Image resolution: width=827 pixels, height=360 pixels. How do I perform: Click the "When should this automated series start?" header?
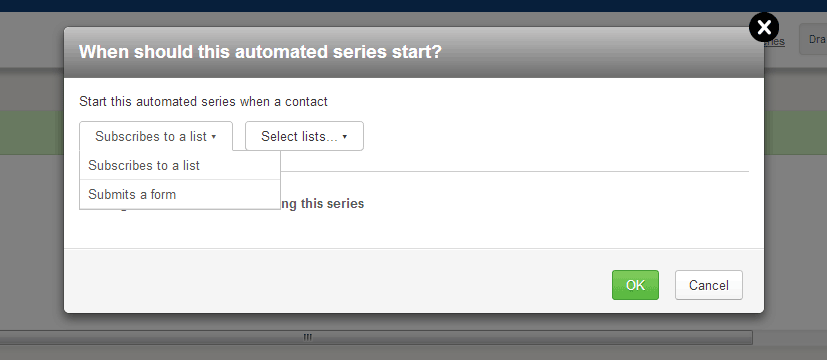click(x=260, y=52)
